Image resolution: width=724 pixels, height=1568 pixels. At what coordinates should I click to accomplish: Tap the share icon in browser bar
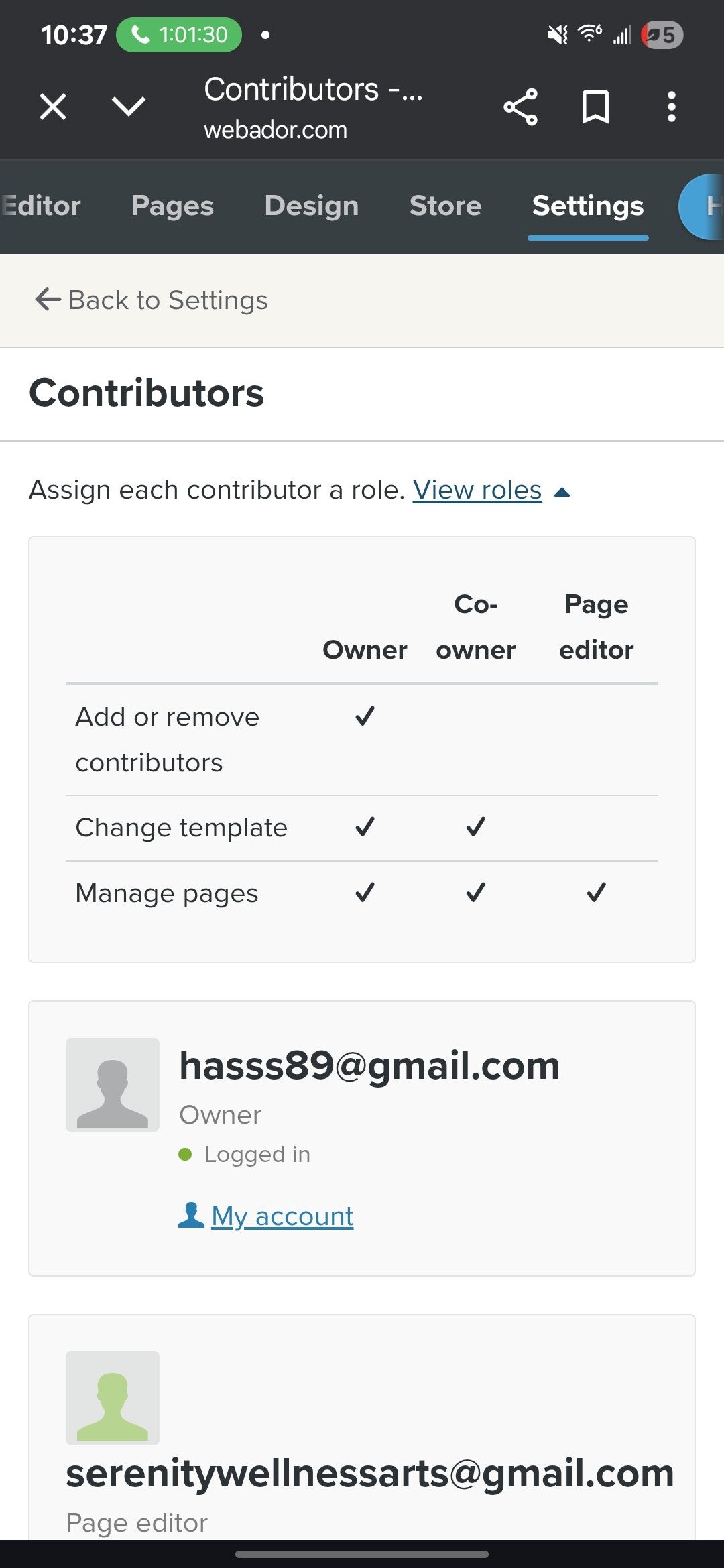click(x=521, y=107)
